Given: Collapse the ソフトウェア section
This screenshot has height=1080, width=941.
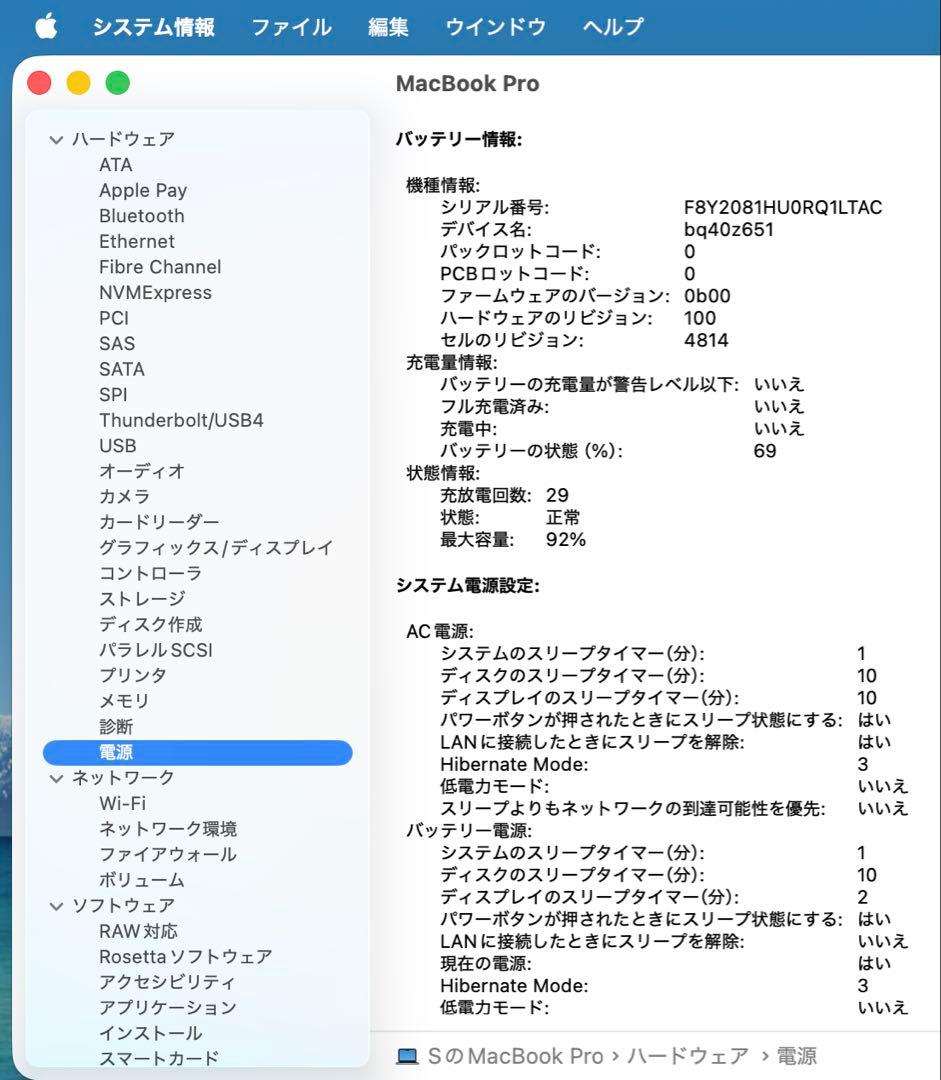Looking at the screenshot, I should click(x=57, y=905).
